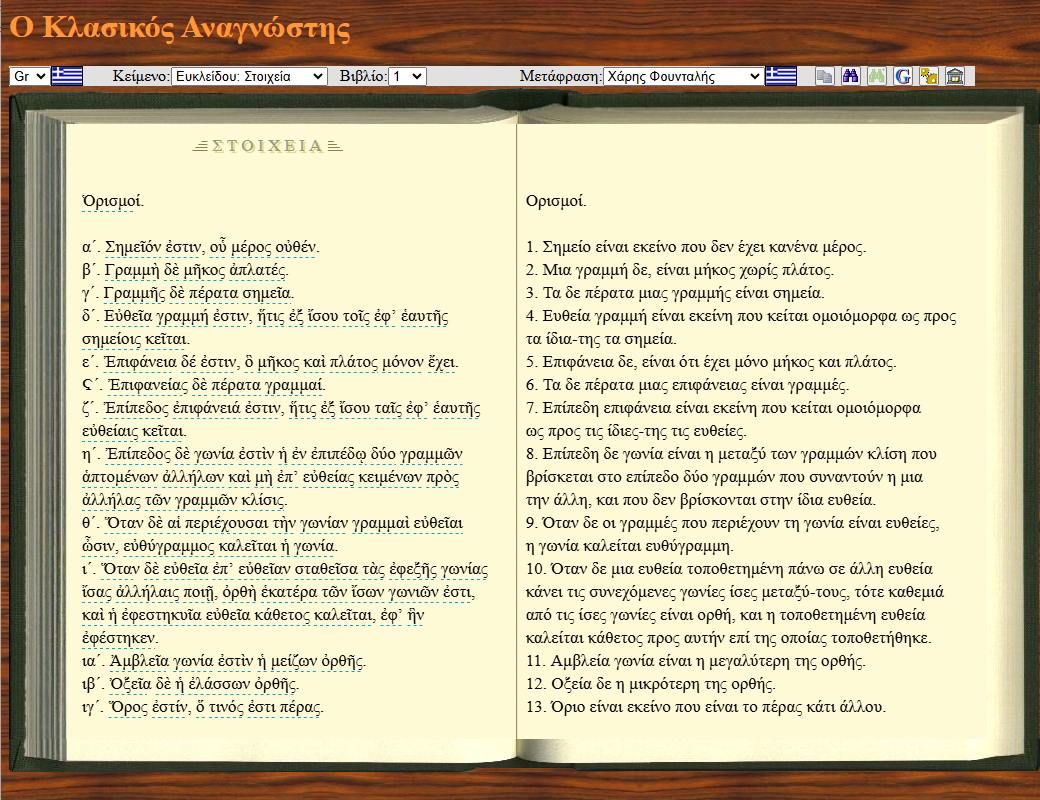Click the underlined word τινός

coord(226,707)
